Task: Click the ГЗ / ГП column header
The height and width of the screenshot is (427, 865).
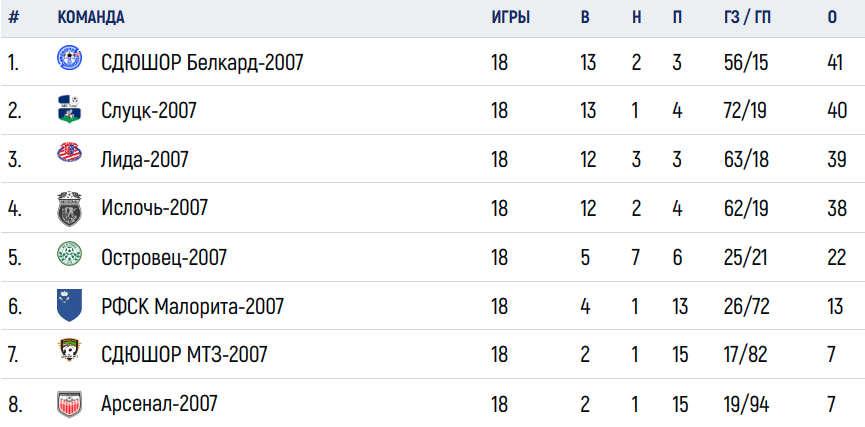Action: click(747, 18)
